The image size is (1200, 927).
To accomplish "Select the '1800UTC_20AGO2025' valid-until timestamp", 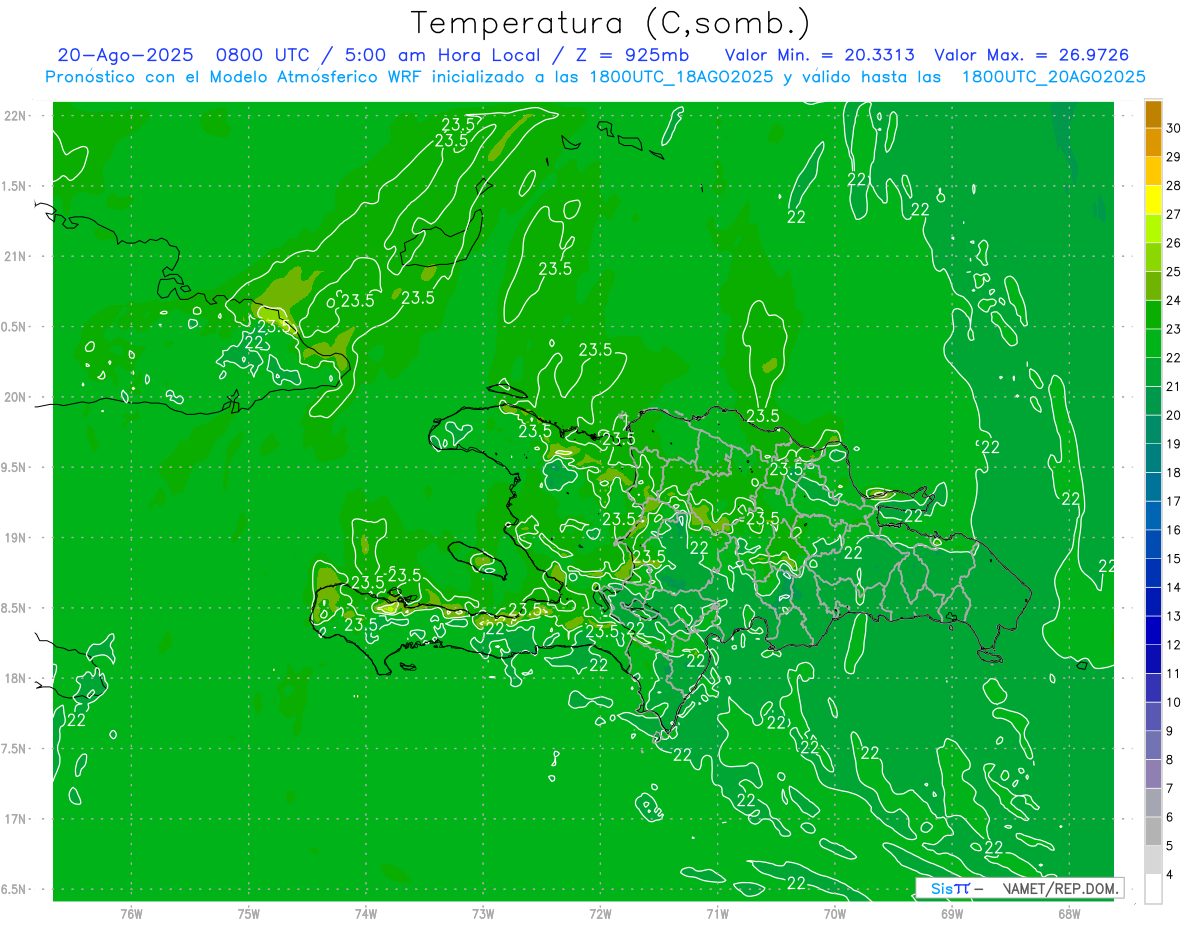I will (x=1053, y=77).
